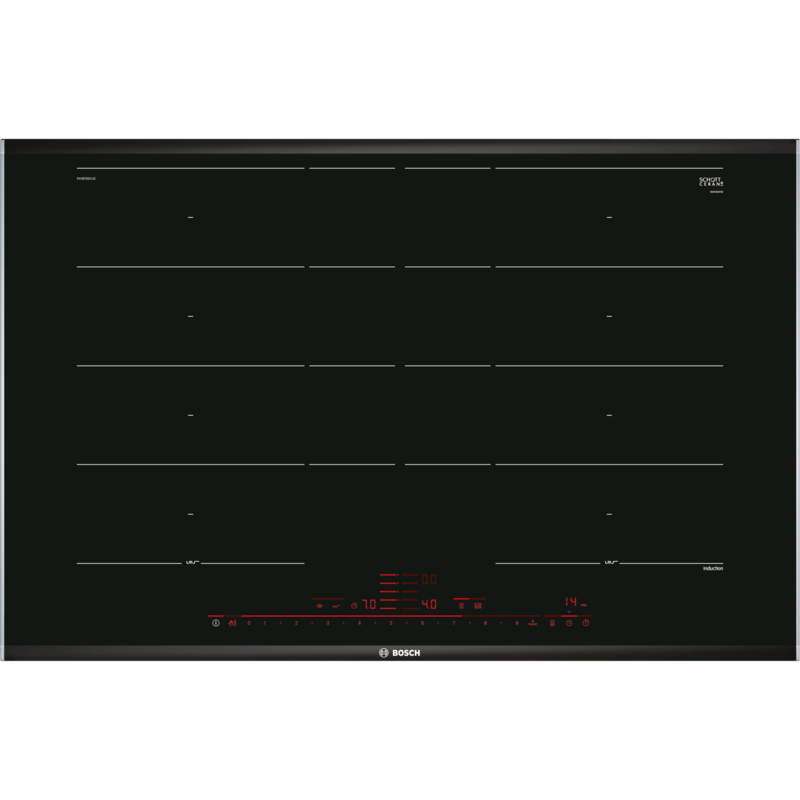Select level 0 on the power slider
This screenshot has width=800, height=800.
[x=249, y=623]
